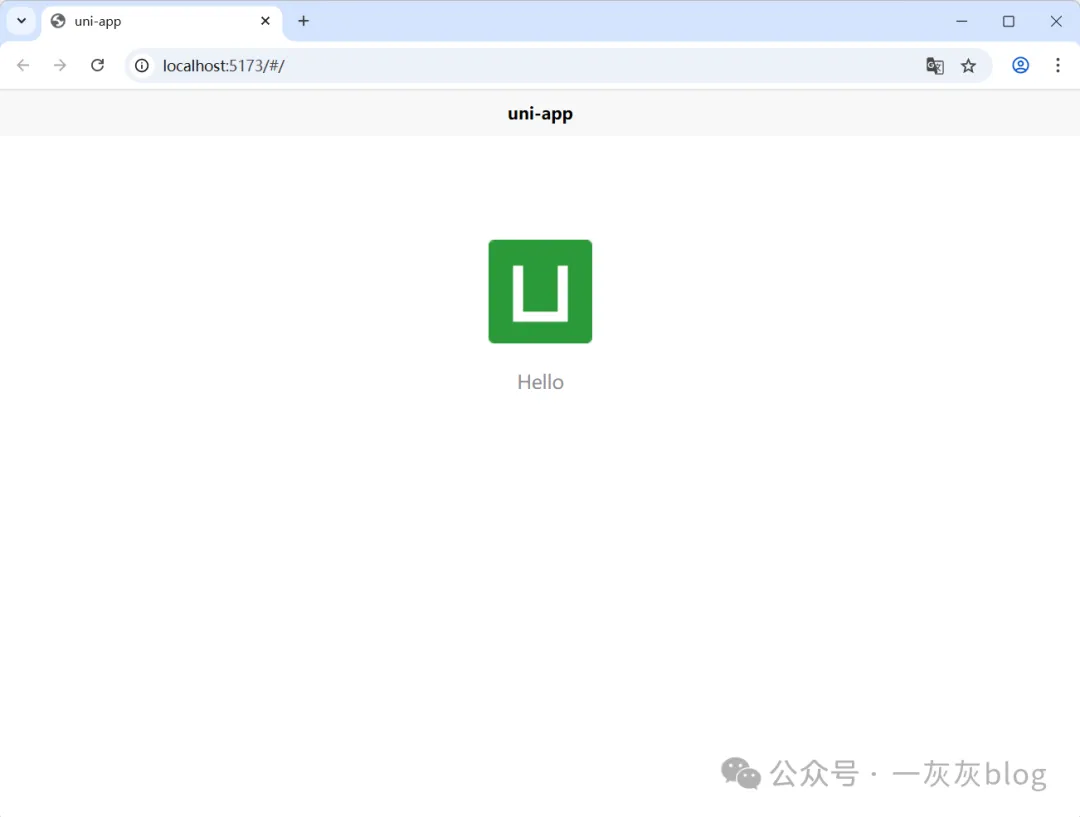Open the Google Translate page option

click(935, 66)
